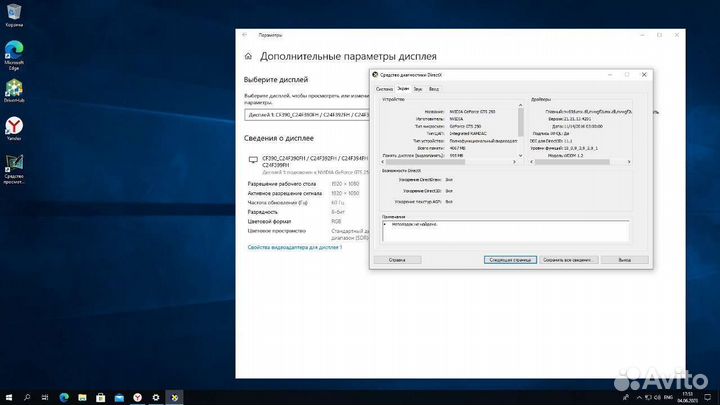The width and height of the screenshot is (720, 405).
Task: Click the Следующая страница button
Action: 510,260
